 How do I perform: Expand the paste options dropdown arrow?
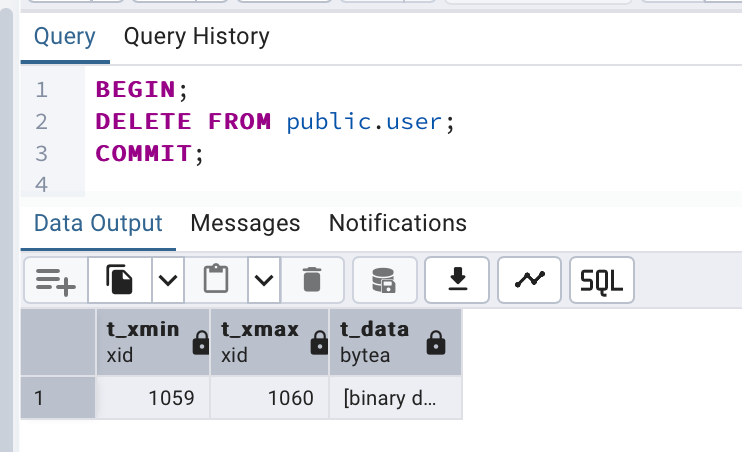click(x=264, y=280)
